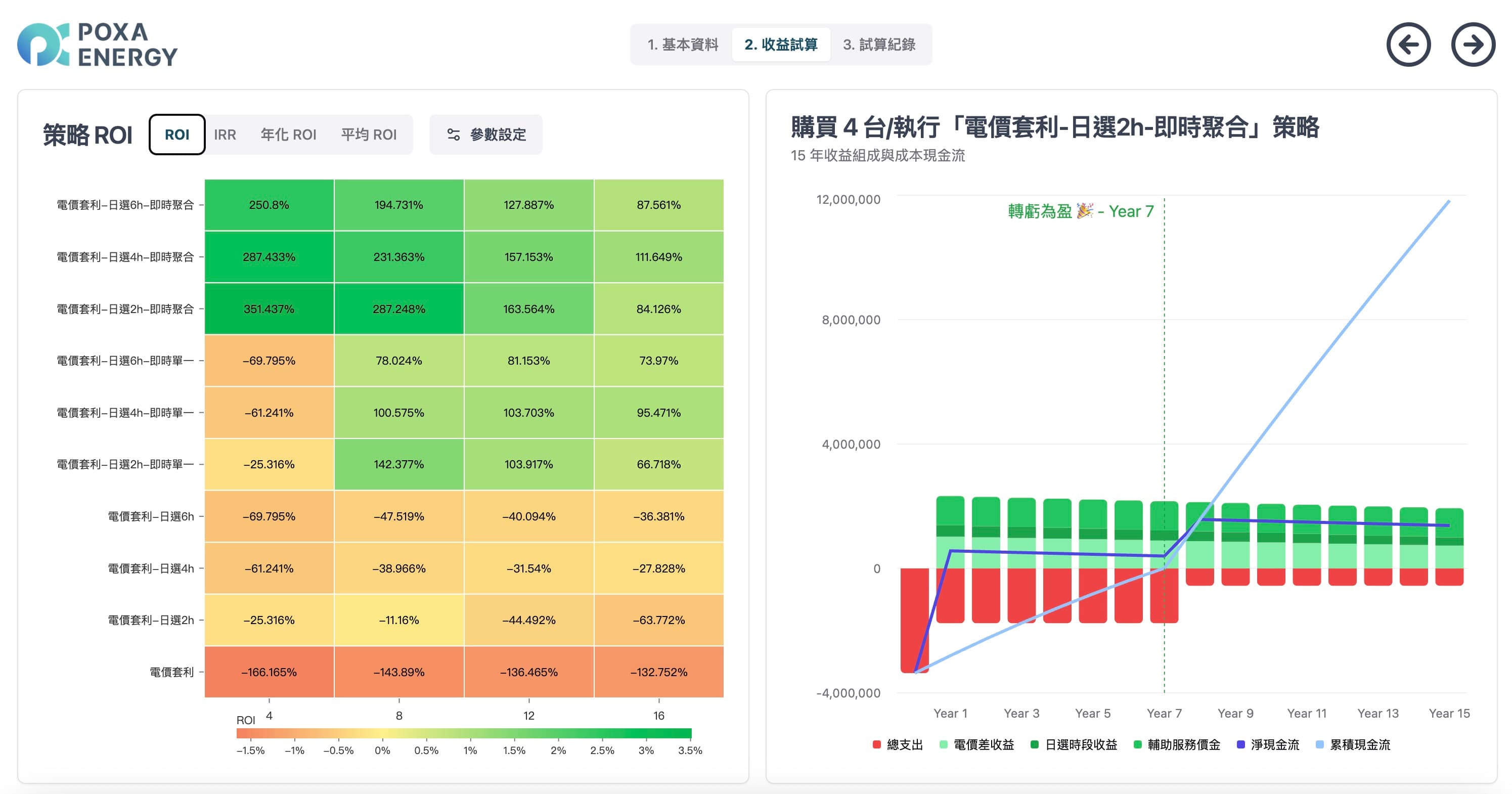Toggle the 總支出 legend entry
This screenshot has width=1512, height=794.
[898, 744]
